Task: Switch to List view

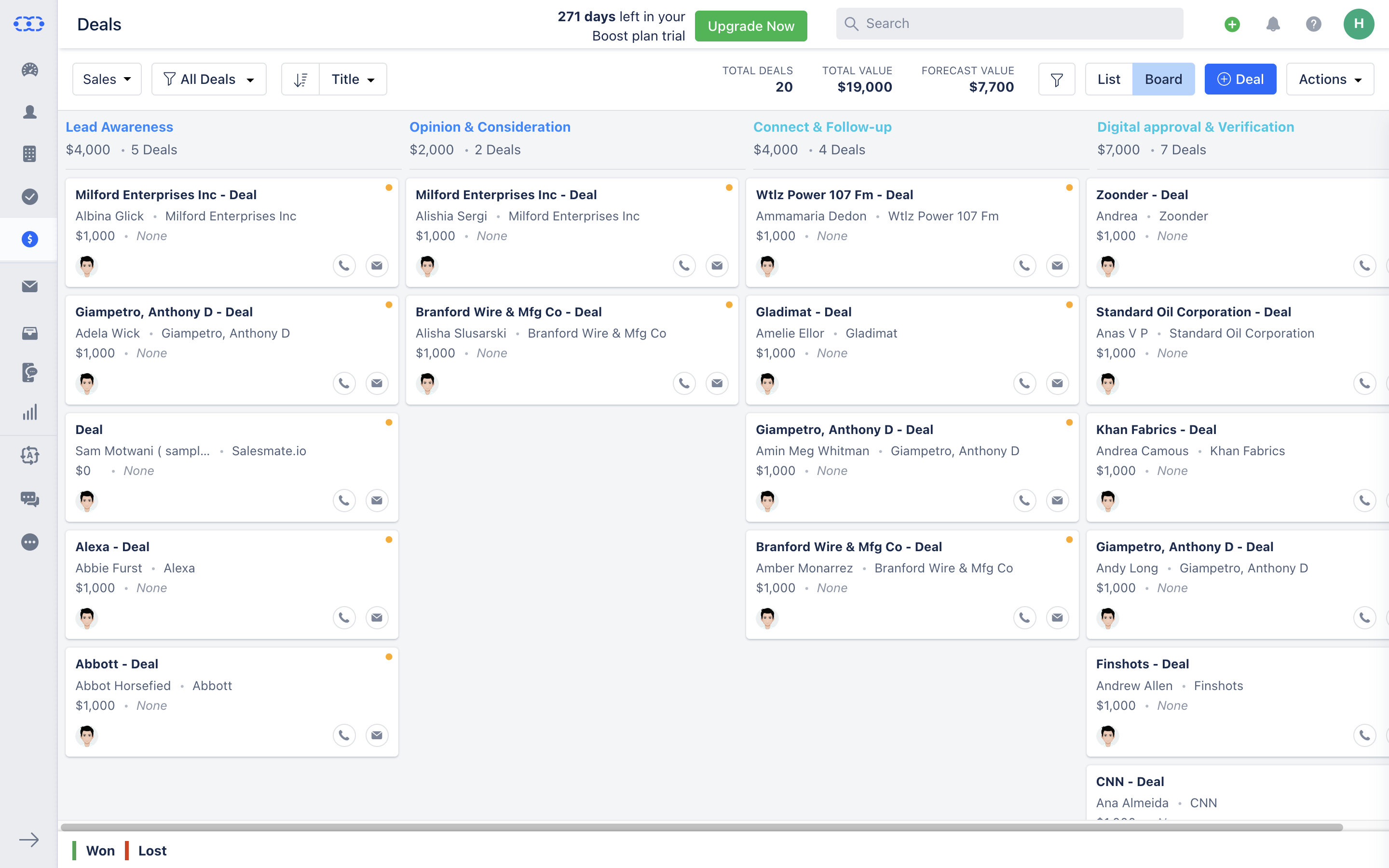Action: [x=1108, y=79]
